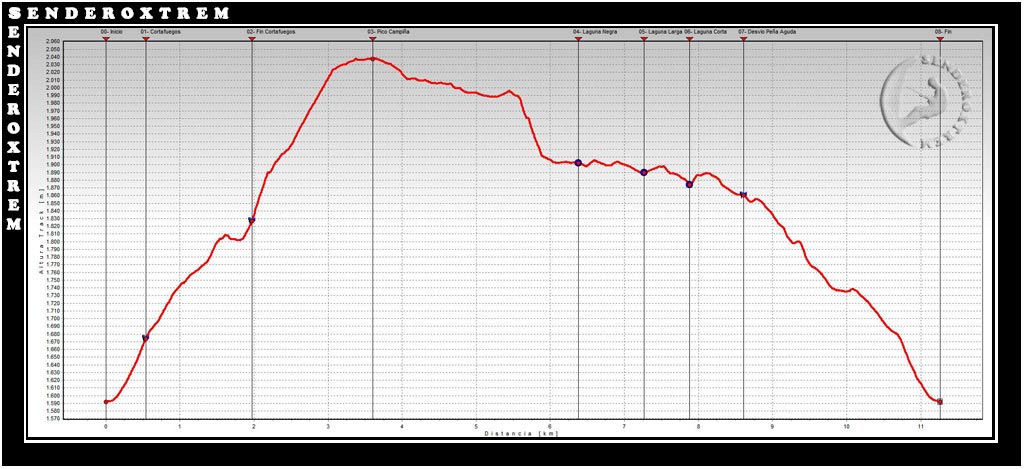Select the '08- Fin' label

coord(944,31)
